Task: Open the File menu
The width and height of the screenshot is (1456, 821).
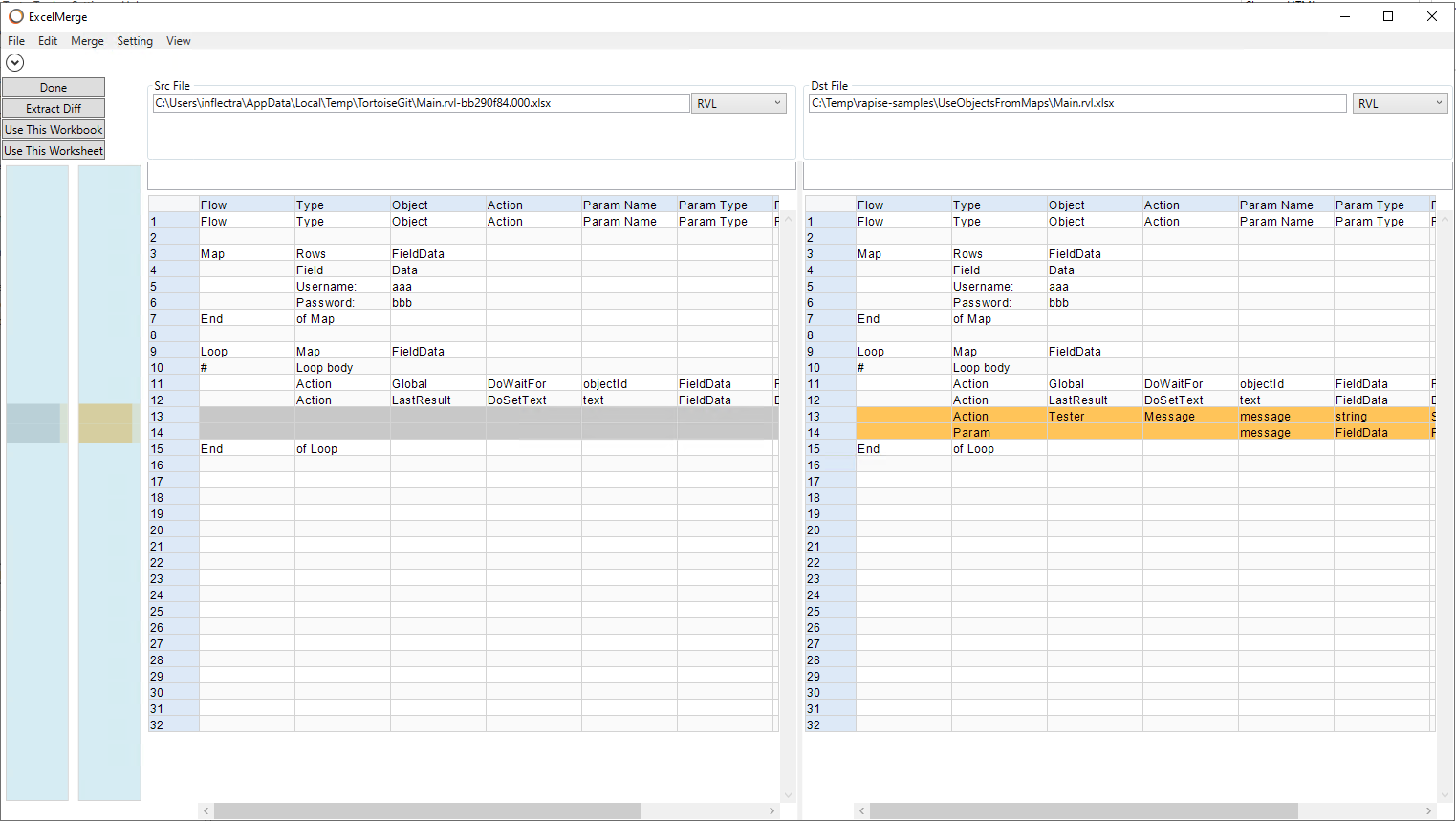Action: coord(16,41)
